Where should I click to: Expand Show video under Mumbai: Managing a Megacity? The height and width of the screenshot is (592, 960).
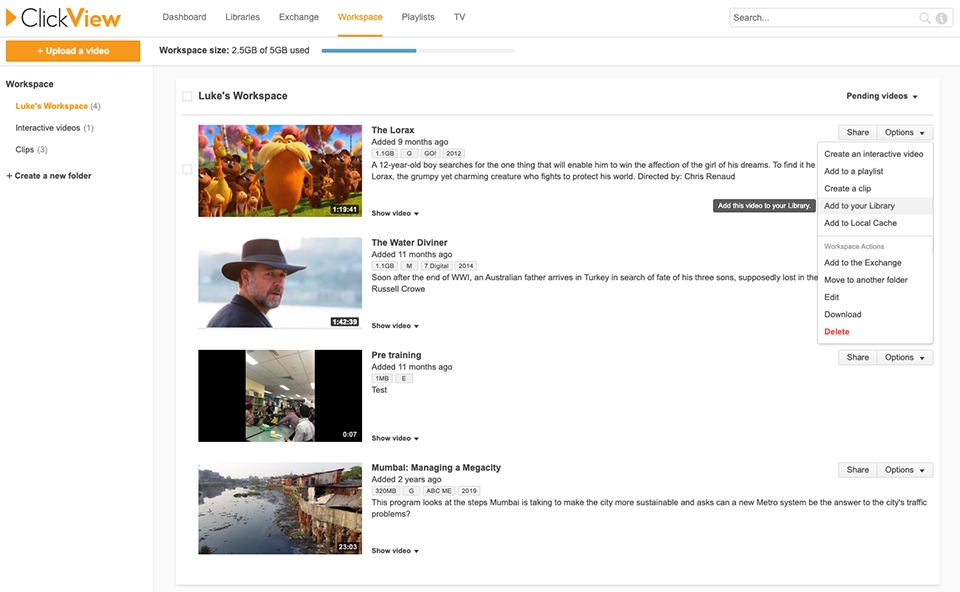[x=393, y=550]
